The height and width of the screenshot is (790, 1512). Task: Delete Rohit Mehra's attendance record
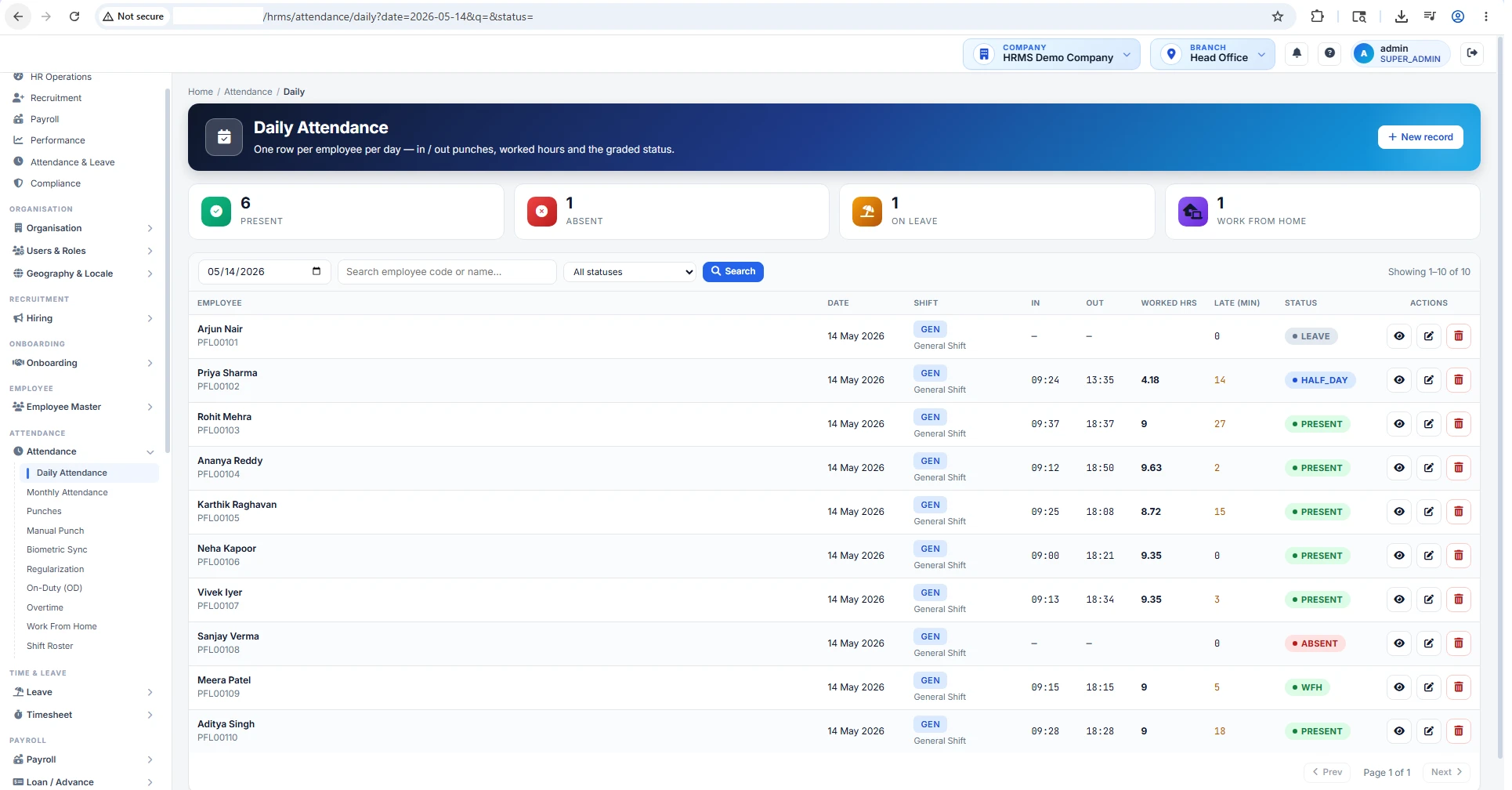tap(1459, 424)
